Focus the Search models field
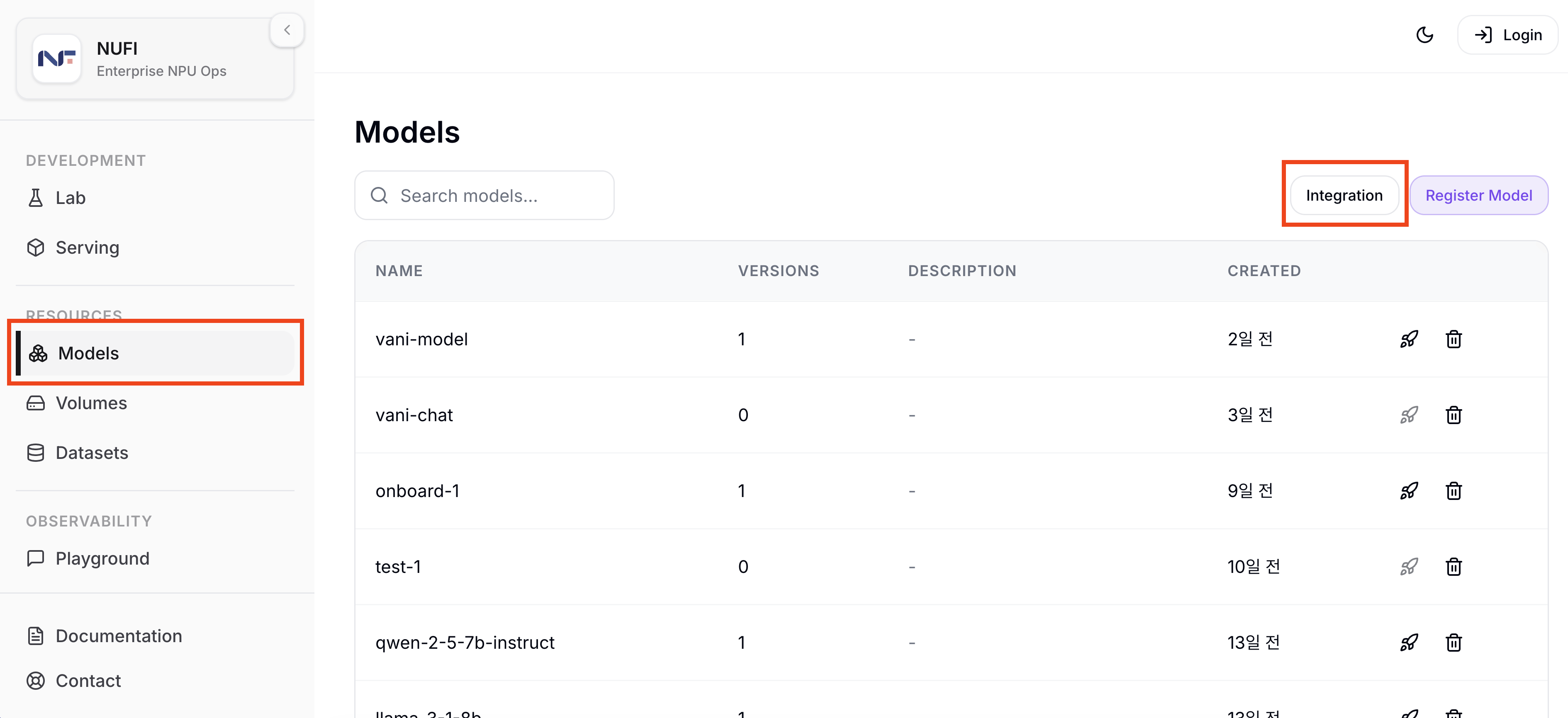The height and width of the screenshot is (718, 1568). [x=485, y=195]
